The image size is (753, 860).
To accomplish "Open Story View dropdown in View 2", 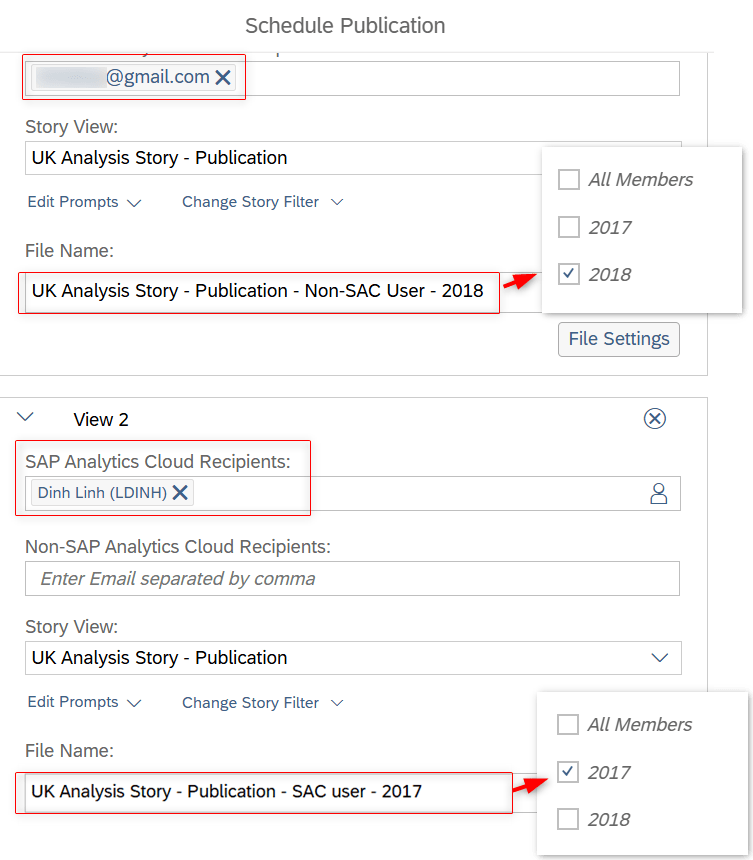I will [659, 658].
